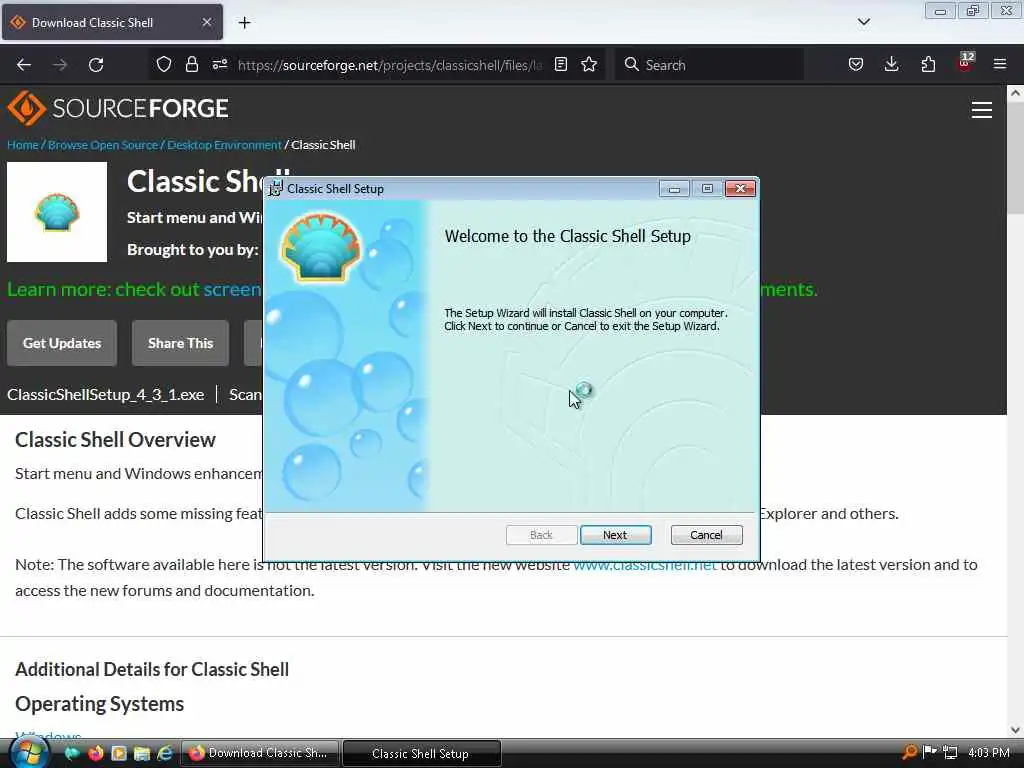Go to Home breadcrumb link

(x=23, y=145)
